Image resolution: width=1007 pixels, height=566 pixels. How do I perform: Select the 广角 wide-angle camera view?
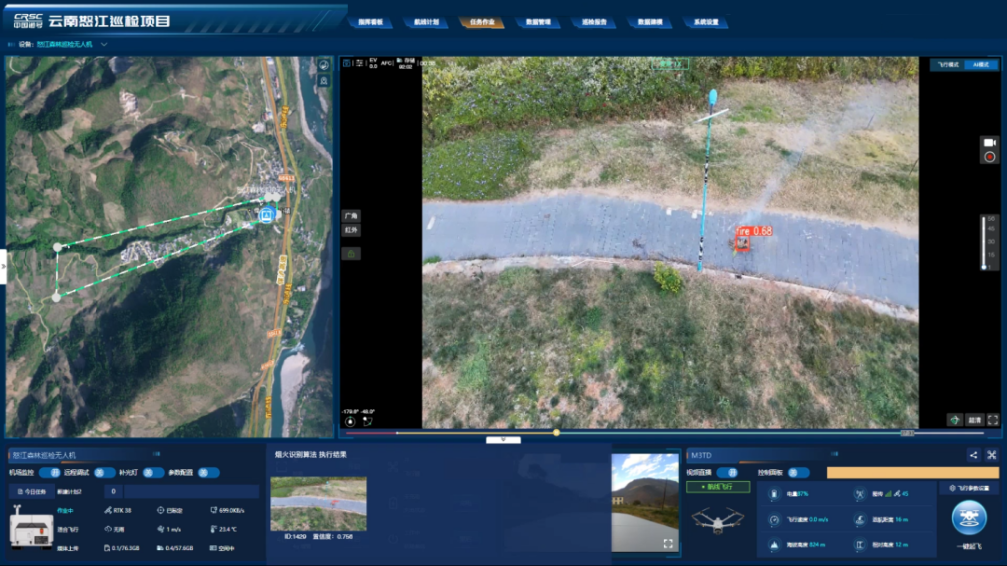pos(351,216)
